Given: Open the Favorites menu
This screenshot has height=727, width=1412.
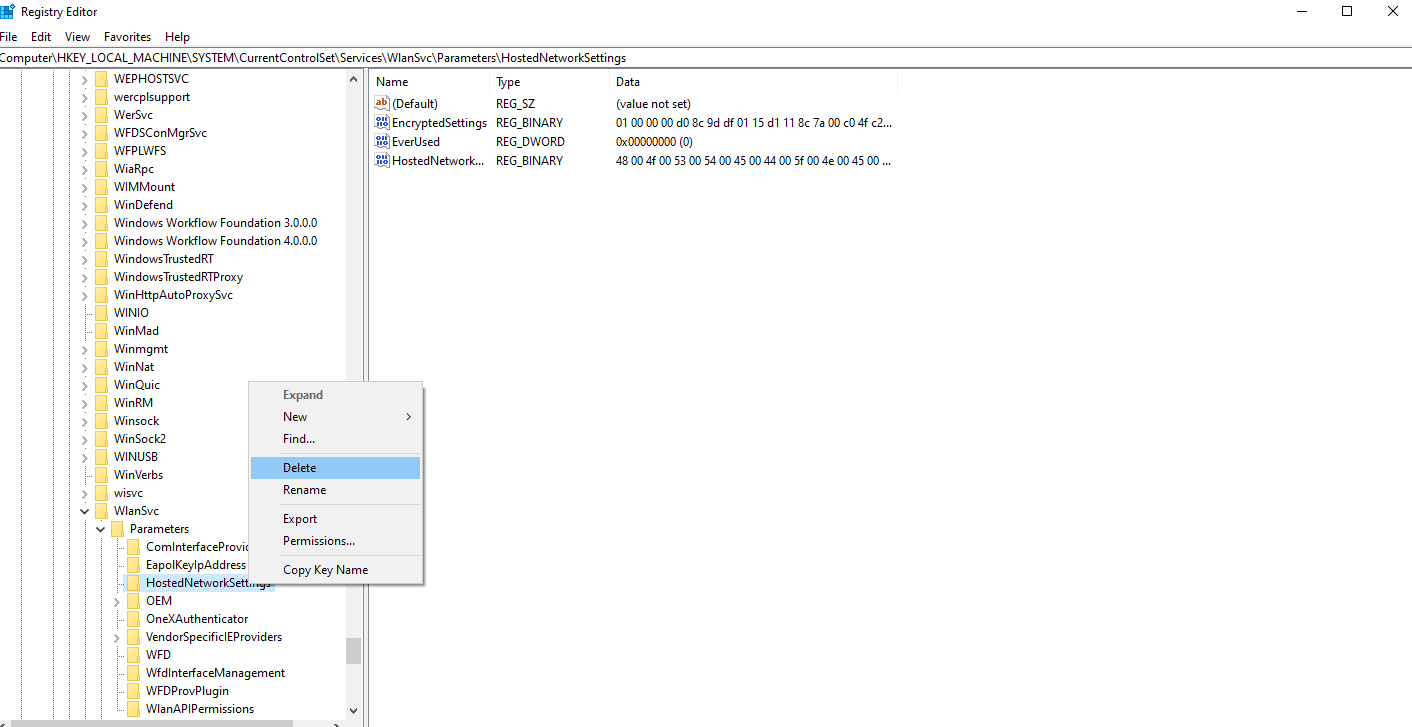Looking at the screenshot, I should [127, 36].
